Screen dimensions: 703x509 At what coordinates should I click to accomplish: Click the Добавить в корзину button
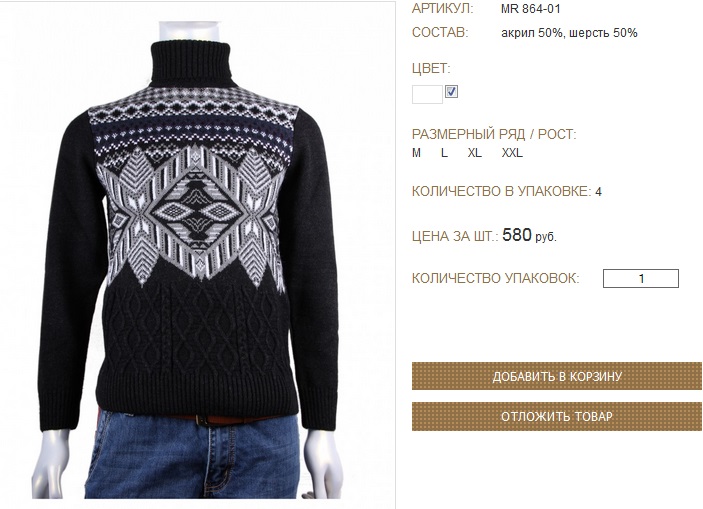point(557,376)
